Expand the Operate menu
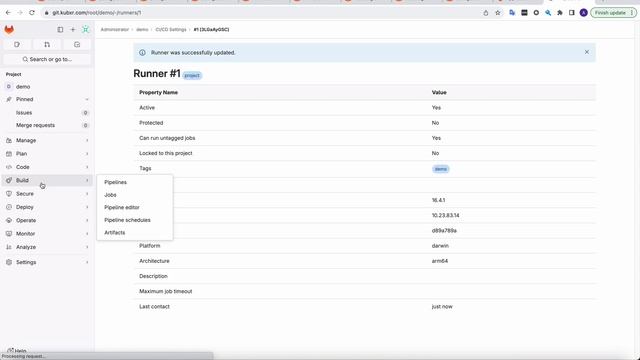The image size is (640, 360). click(x=47, y=220)
